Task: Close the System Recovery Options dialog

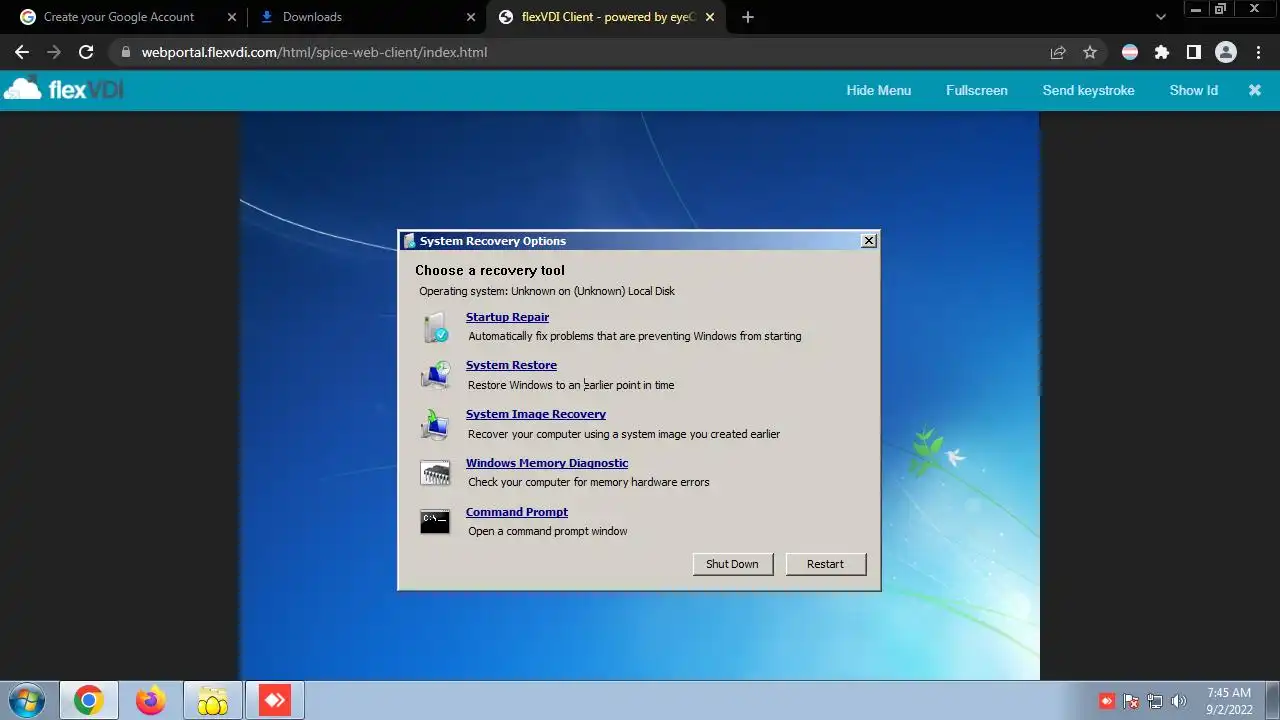Action: [869, 240]
